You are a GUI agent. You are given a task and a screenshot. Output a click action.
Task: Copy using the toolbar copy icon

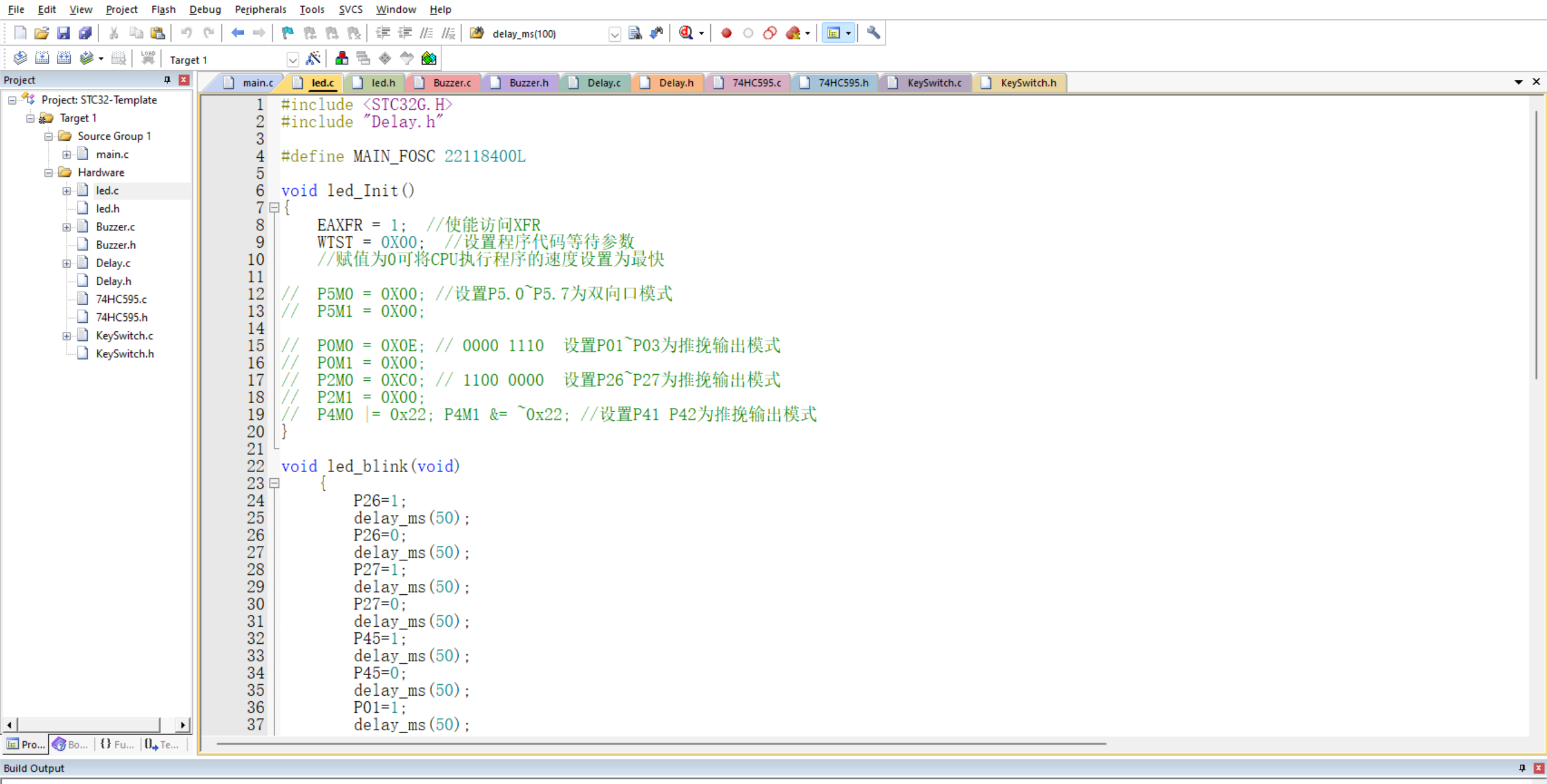(x=136, y=33)
